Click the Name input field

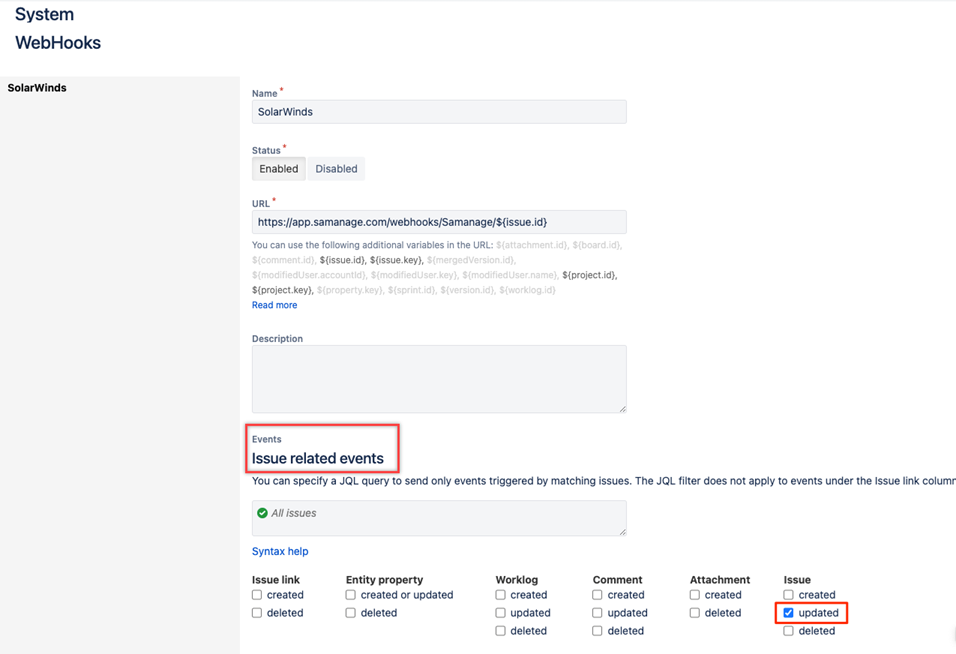click(x=439, y=112)
